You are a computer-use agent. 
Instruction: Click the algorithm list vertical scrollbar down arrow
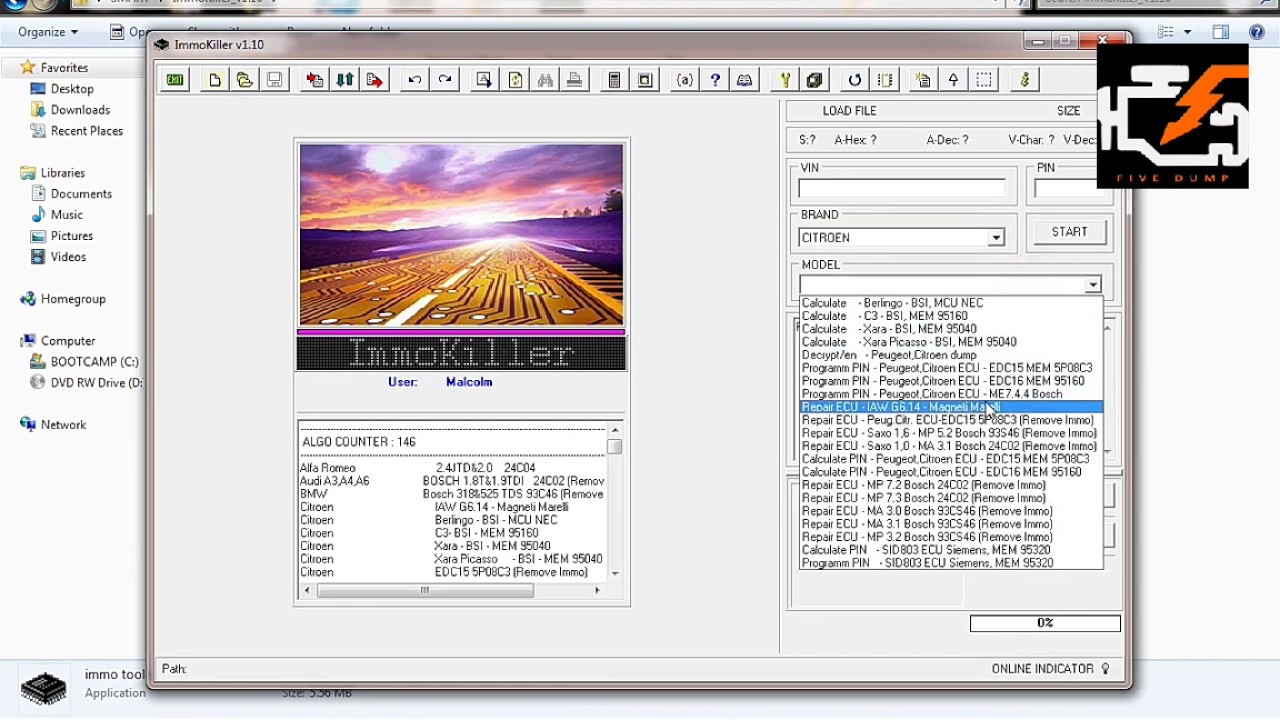click(x=615, y=574)
